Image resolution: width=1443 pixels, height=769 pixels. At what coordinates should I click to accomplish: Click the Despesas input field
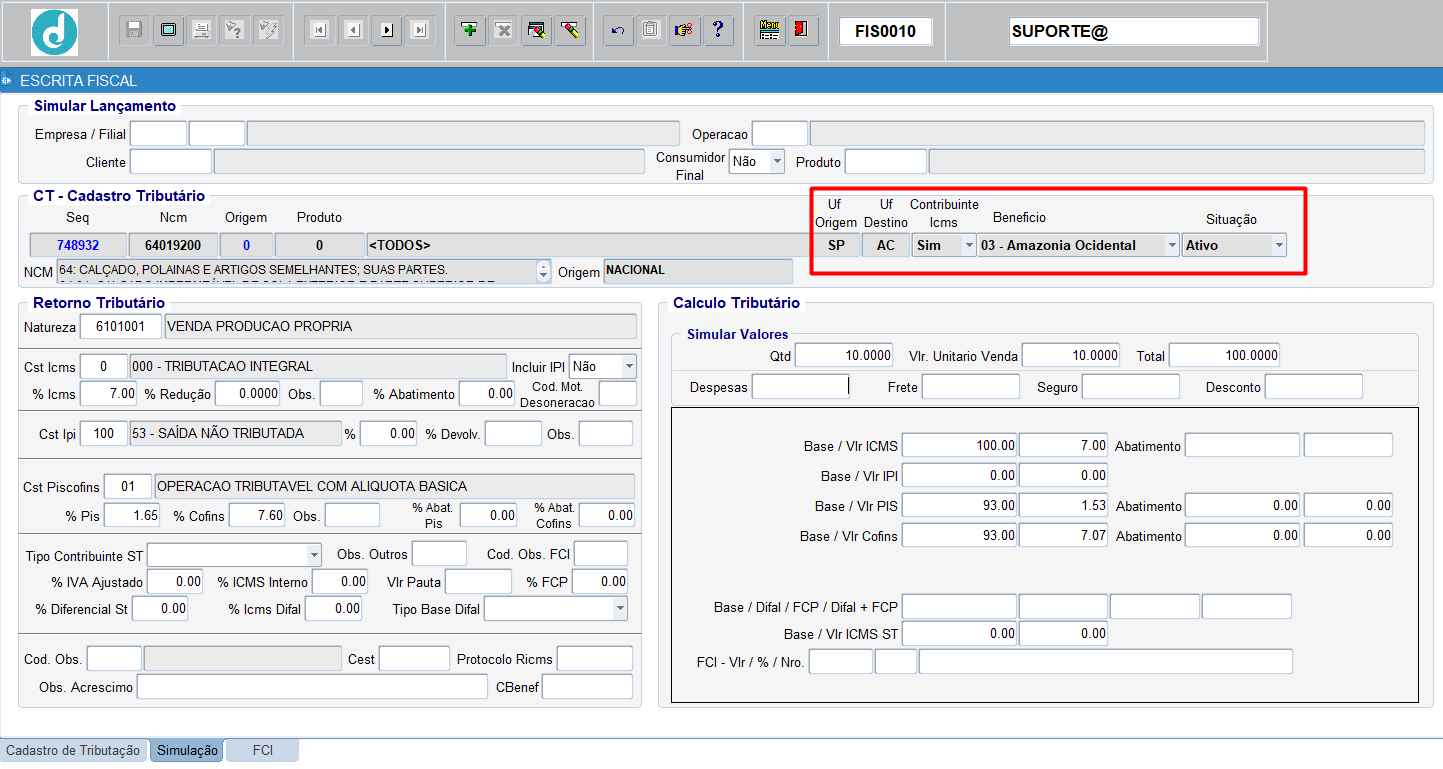coord(800,387)
